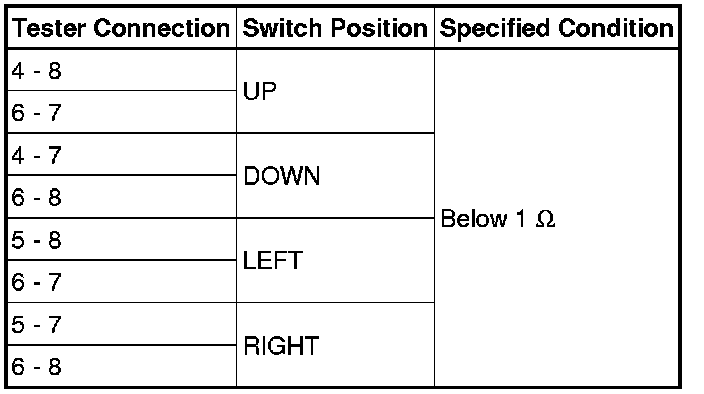Click the 6 - 7 cell beside UP
704x394 pixels.
pos(122,112)
